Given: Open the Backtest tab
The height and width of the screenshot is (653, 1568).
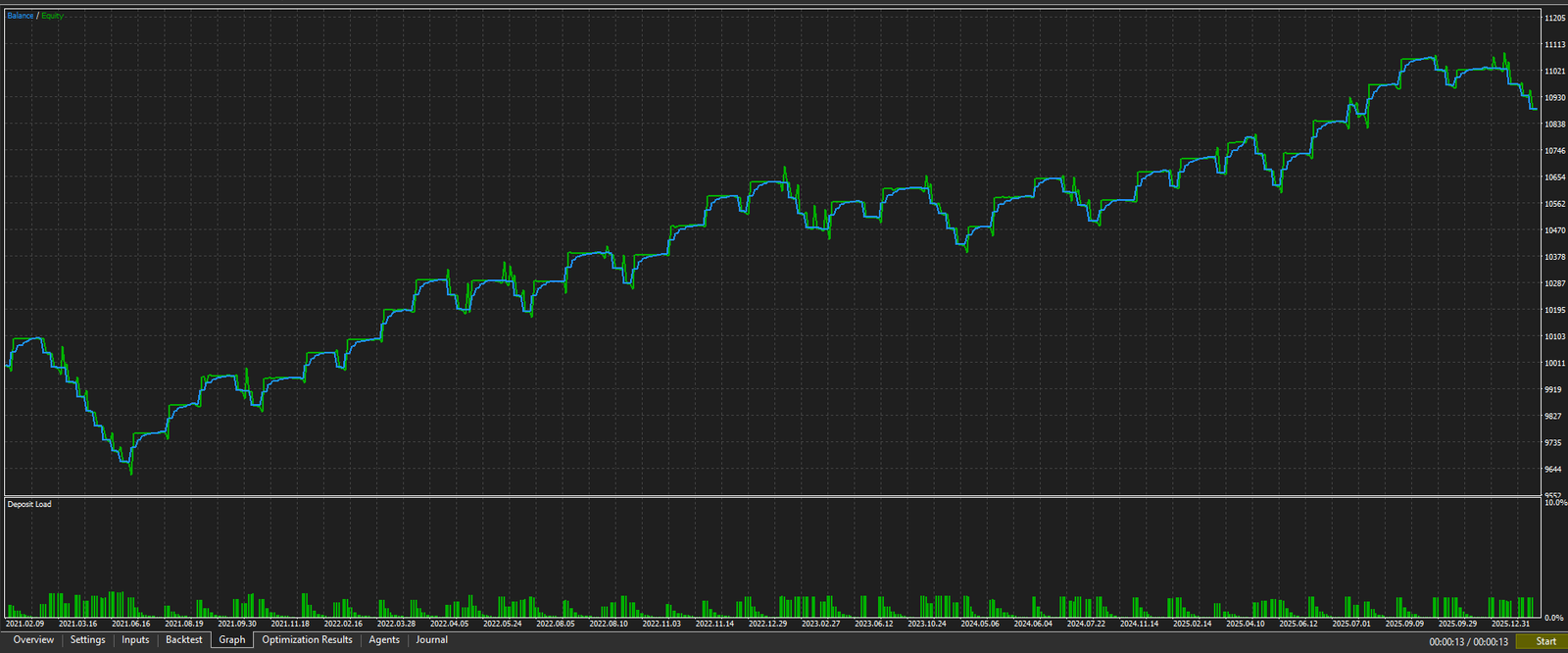Looking at the screenshot, I should coord(184,640).
